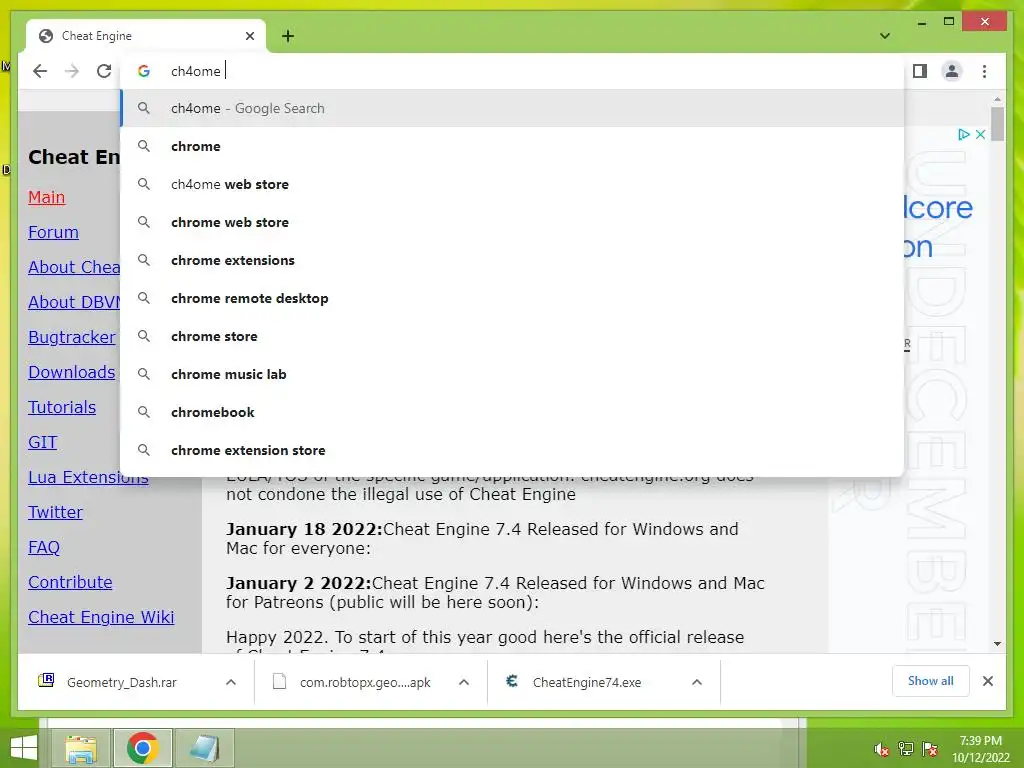This screenshot has width=1024, height=768.
Task: Open the Twitter link
Action: click(x=56, y=512)
